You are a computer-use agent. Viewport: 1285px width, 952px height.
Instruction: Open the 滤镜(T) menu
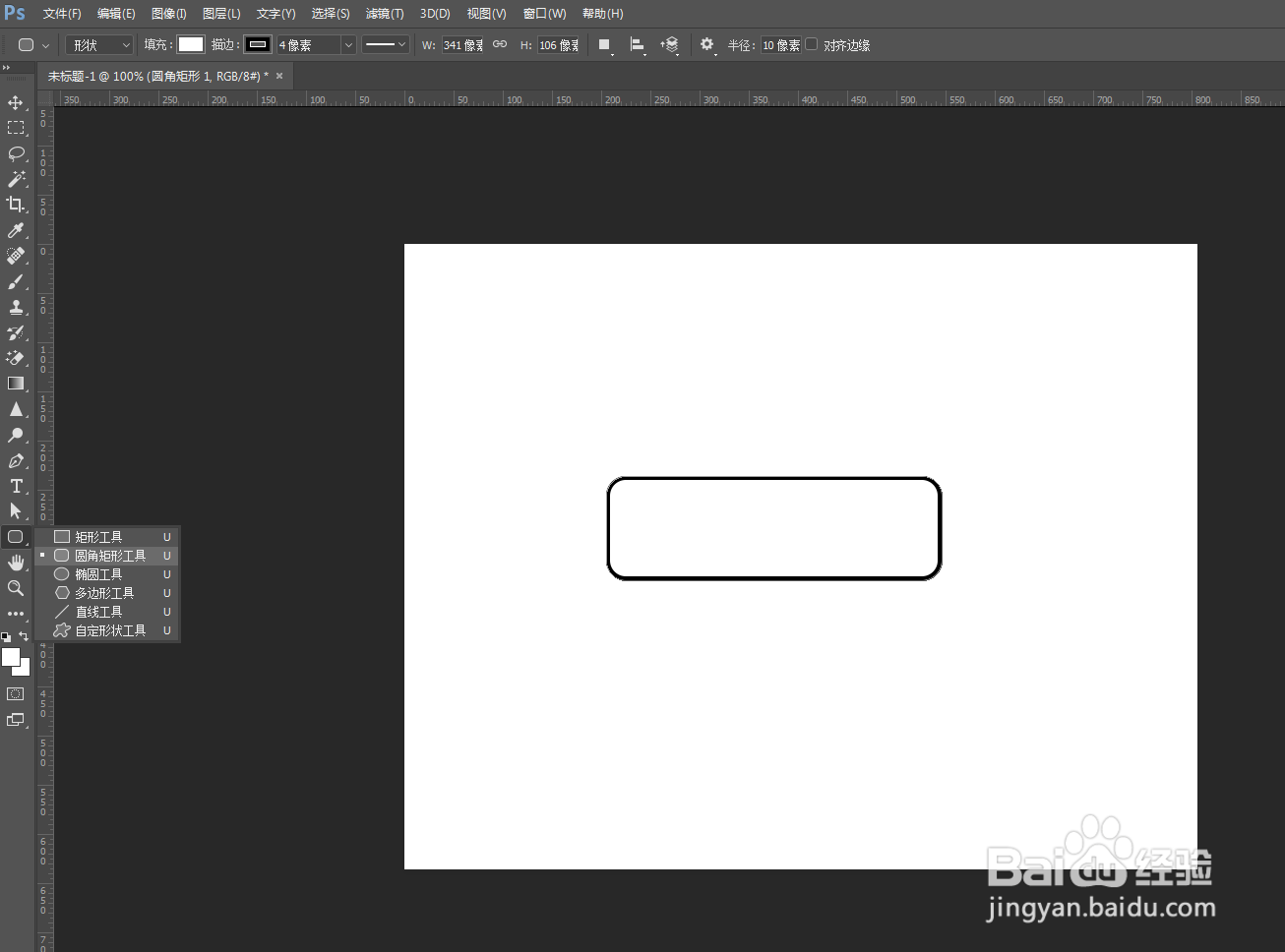click(385, 14)
